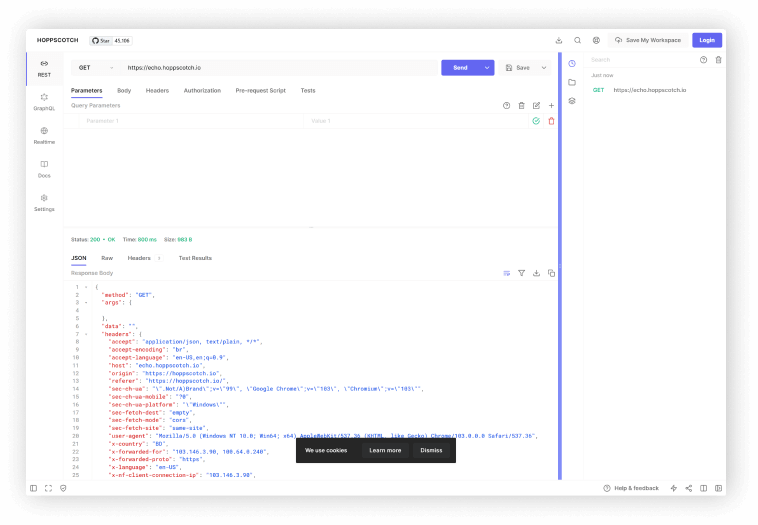Click the query parameters help icon
The width and height of the screenshot is (758, 525).
tap(506, 105)
